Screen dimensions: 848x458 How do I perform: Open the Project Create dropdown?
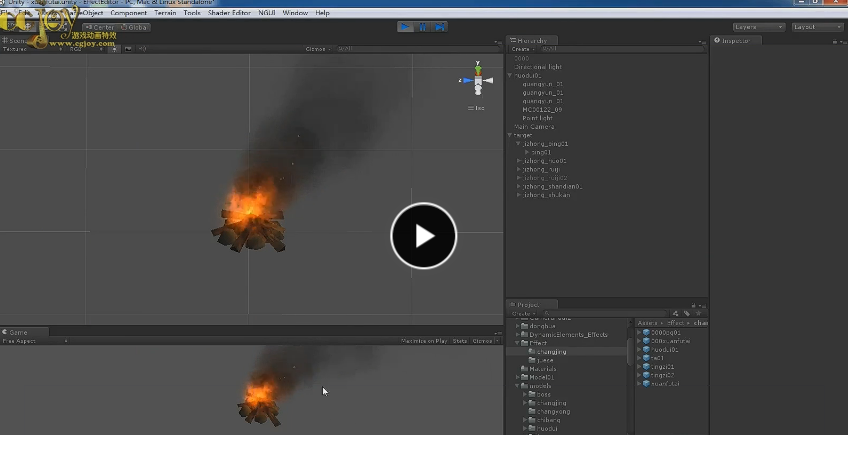point(523,313)
